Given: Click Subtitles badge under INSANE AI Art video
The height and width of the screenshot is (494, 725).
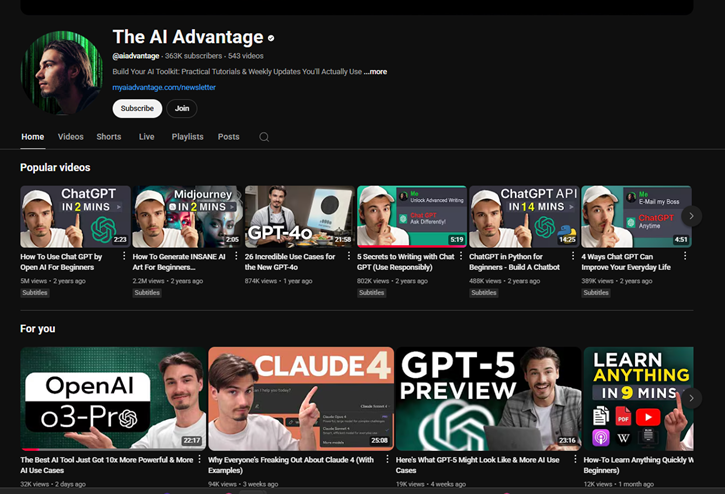Looking at the screenshot, I should (147, 293).
